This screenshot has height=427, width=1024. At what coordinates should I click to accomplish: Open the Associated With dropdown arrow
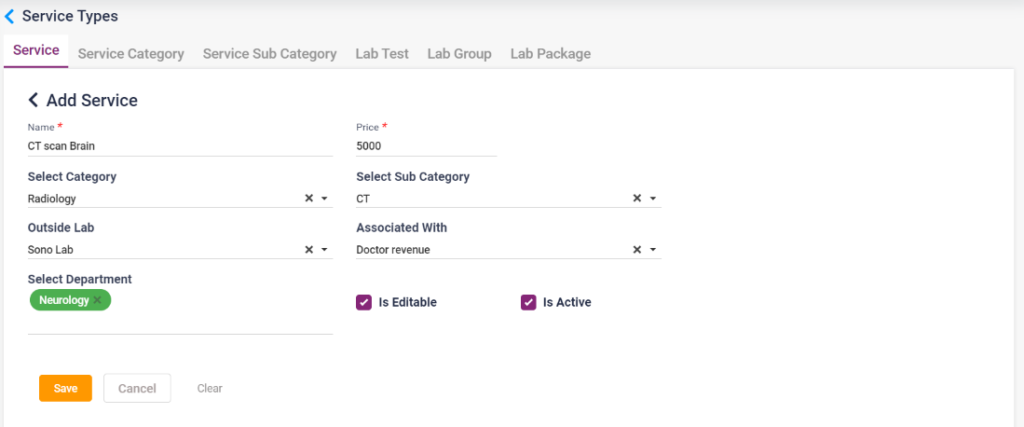pyautogui.click(x=653, y=250)
